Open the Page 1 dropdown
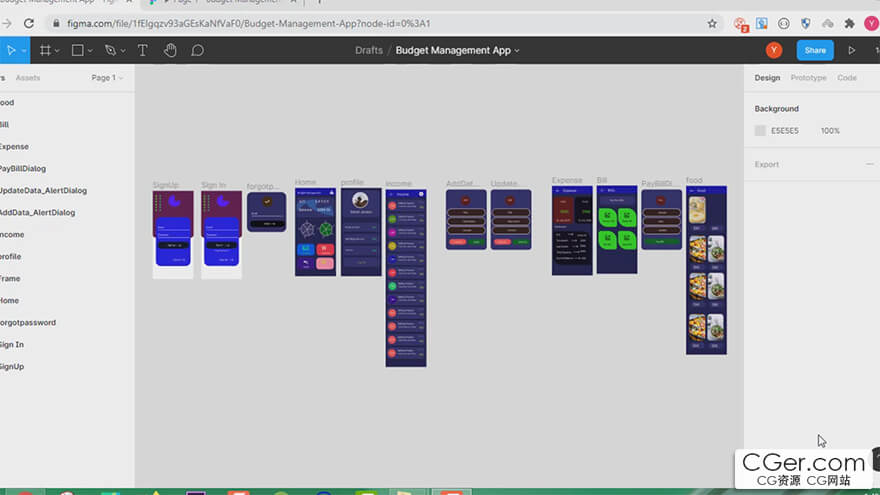880x495 pixels. tap(106, 78)
